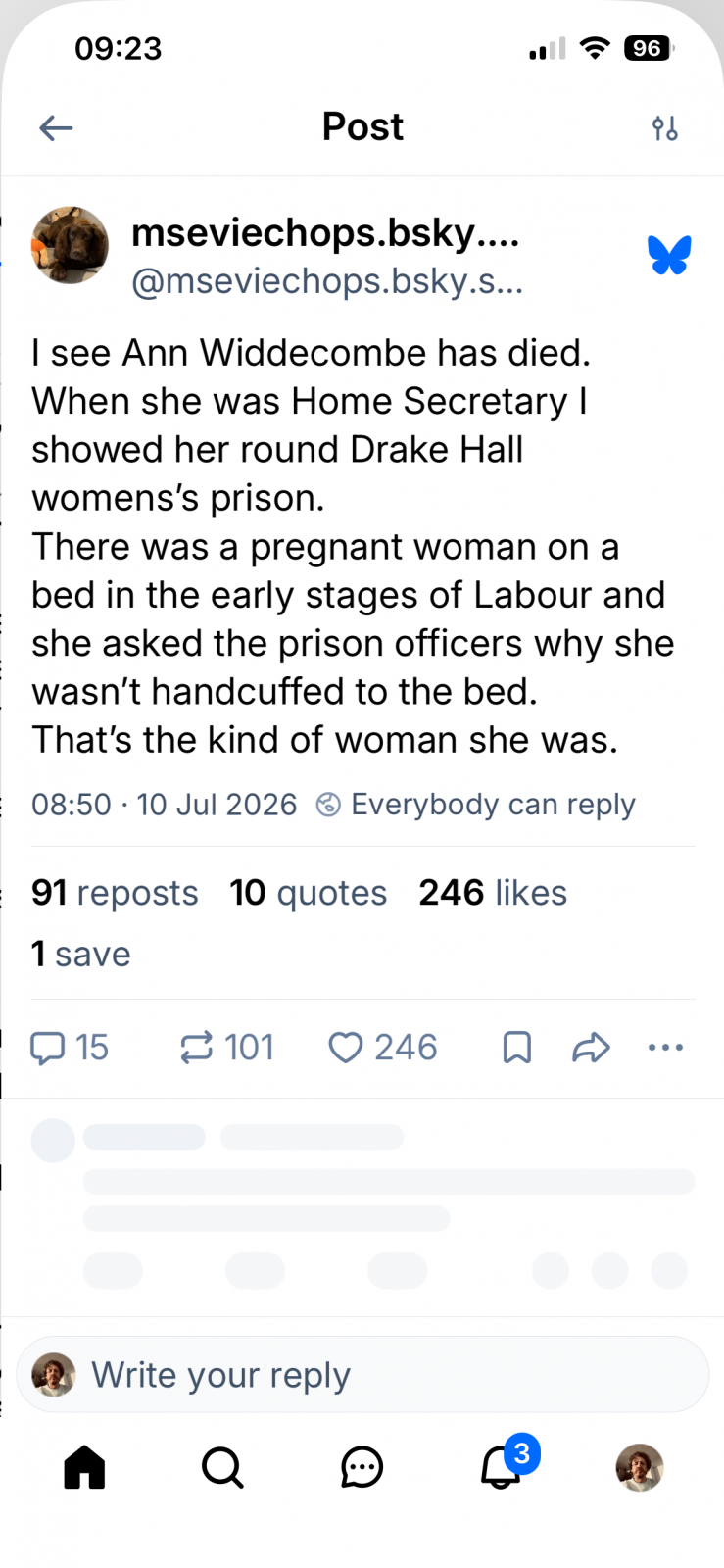View the 91 reposts list
724x1568 pixels.
tap(115, 893)
